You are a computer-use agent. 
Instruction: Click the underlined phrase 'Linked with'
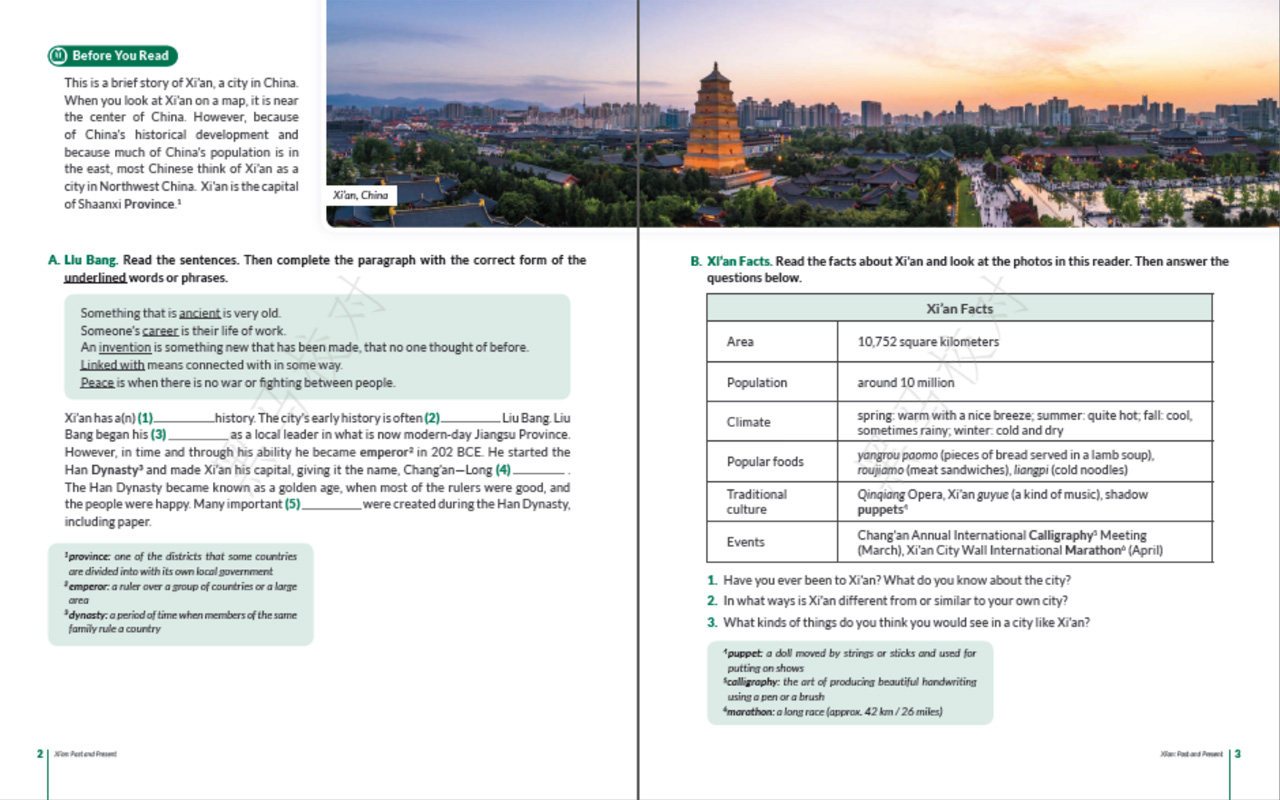coord(112,365)
